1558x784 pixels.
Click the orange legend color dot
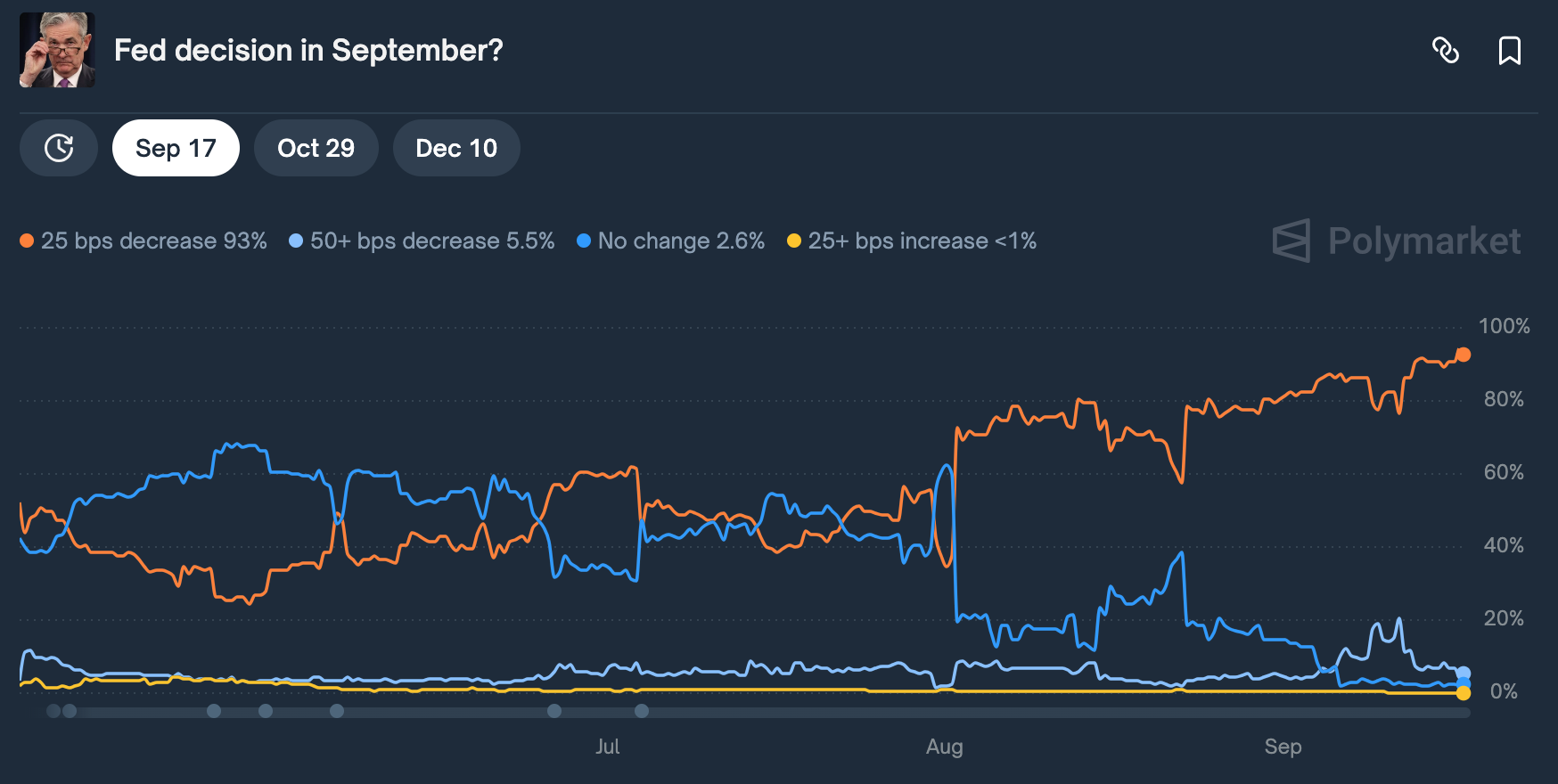[27, 241]
